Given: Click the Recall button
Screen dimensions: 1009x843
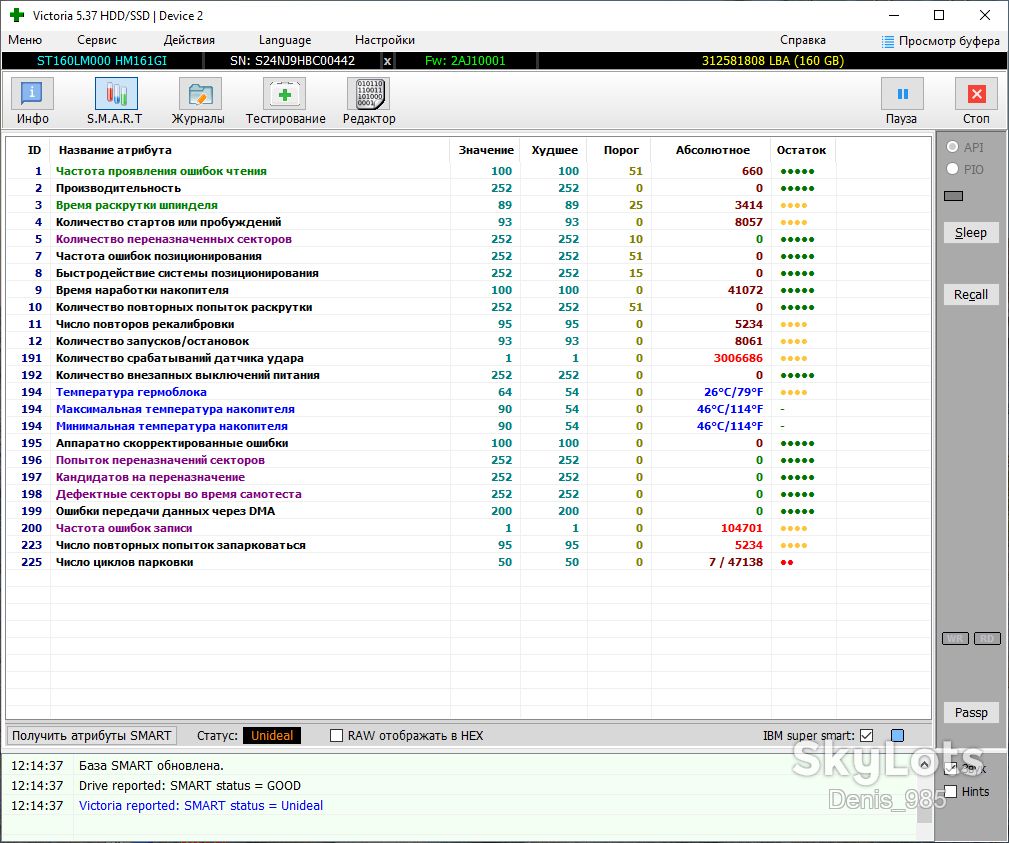Looking at the screenshot, I should click(x=970, y=294).
